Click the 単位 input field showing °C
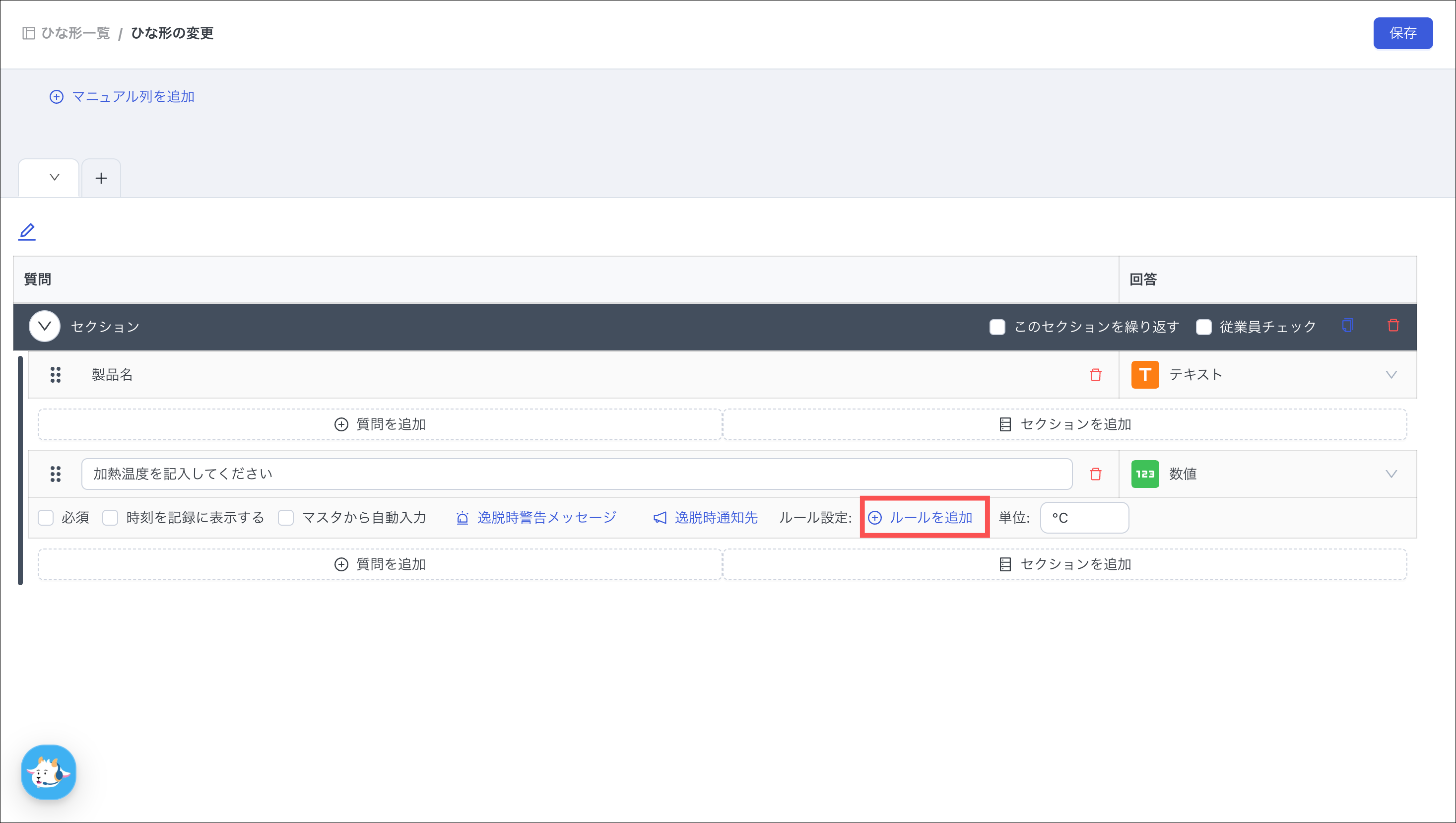Image resolution: width=1456 pixels, height=823 pixels. [1083, 518]
